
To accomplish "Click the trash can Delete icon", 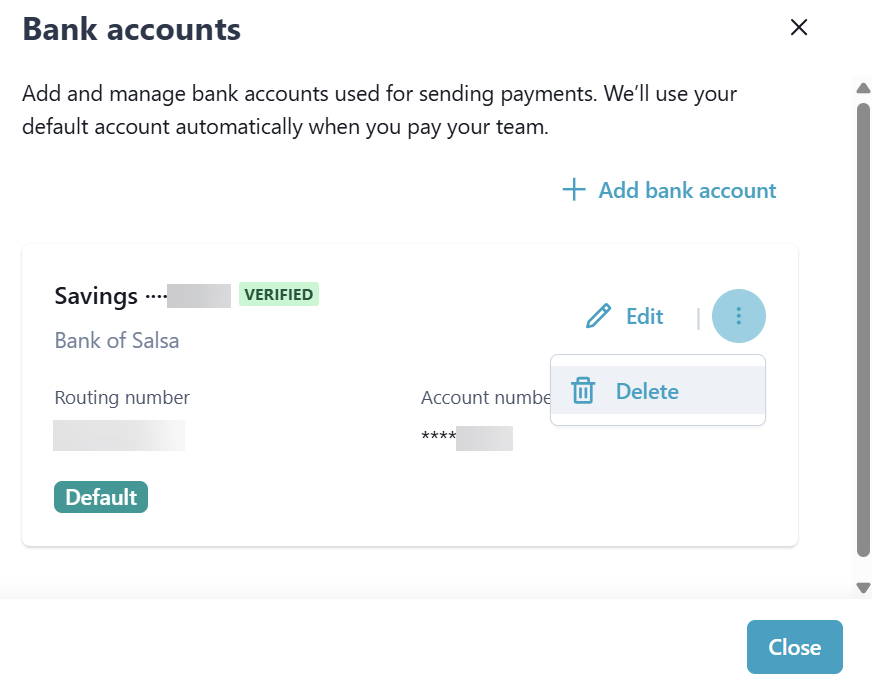I will (583, 391).
